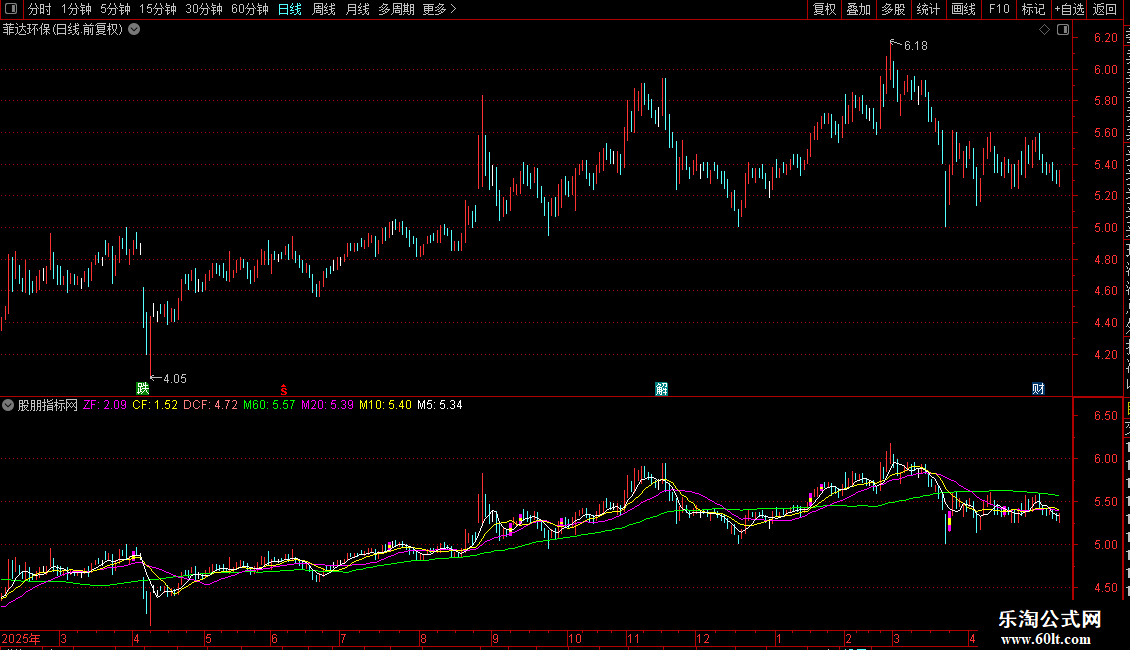The height and width of the screenshot is (650, 1130).
Task: Click the 6.00 price axis label
Action: pos(1105,70)
